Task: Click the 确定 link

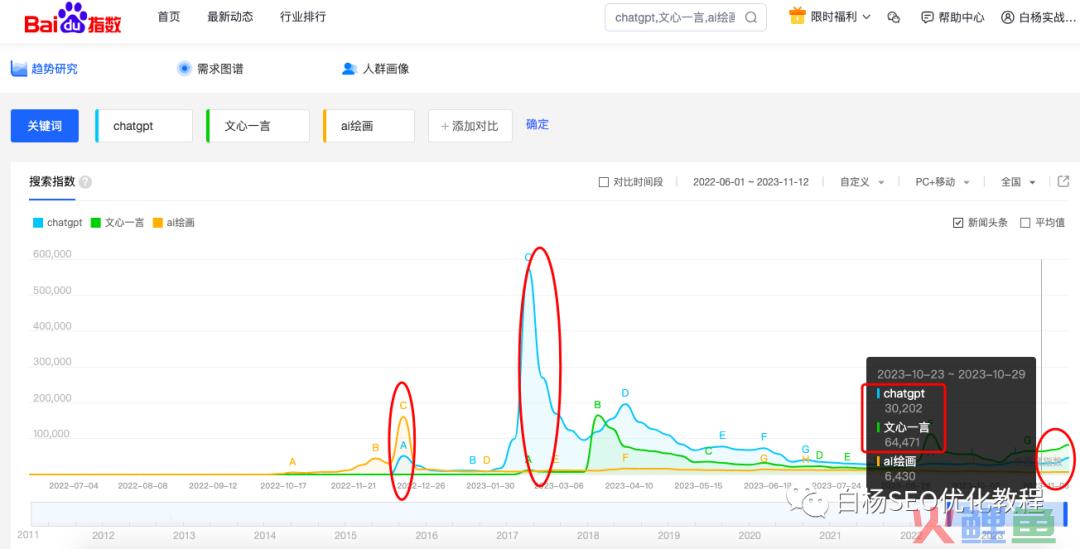Action: click(537, 125)
